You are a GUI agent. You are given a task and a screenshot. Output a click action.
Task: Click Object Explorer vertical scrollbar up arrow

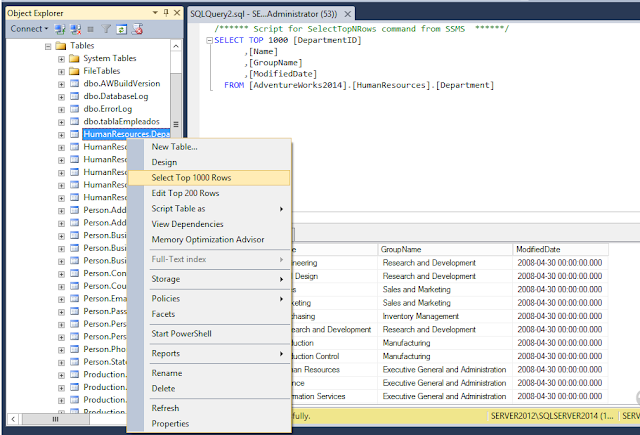pyautogui.click(x=176, y=46)
